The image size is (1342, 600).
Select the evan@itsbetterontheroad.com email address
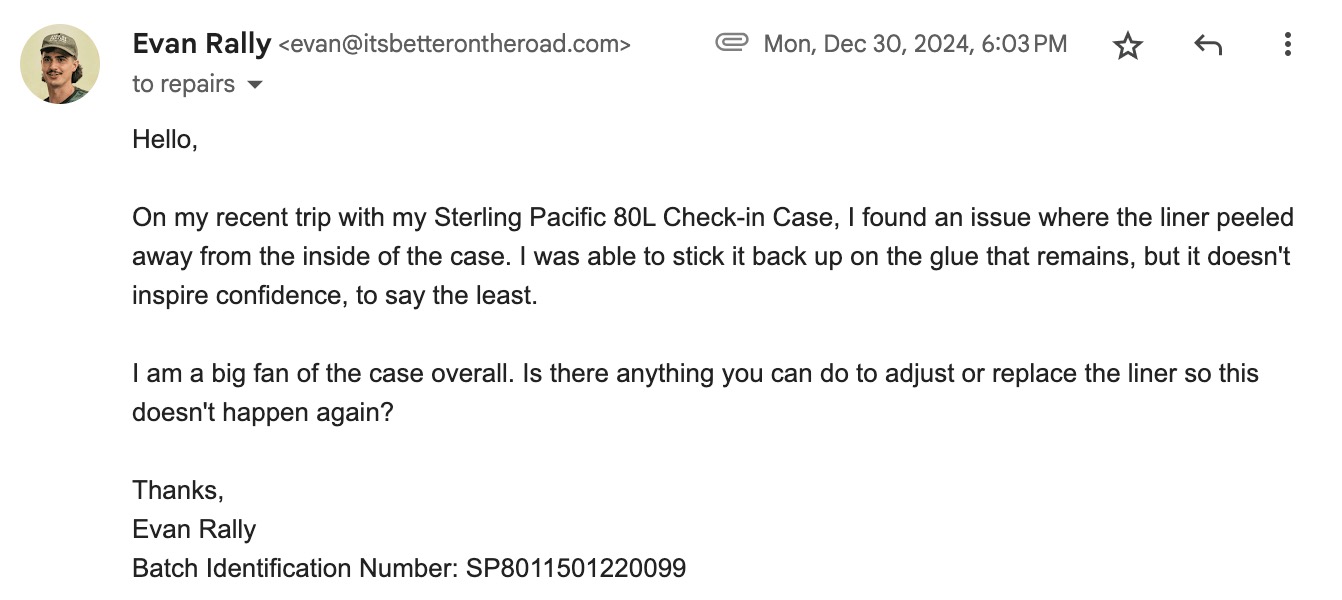[x=454, y=45]
